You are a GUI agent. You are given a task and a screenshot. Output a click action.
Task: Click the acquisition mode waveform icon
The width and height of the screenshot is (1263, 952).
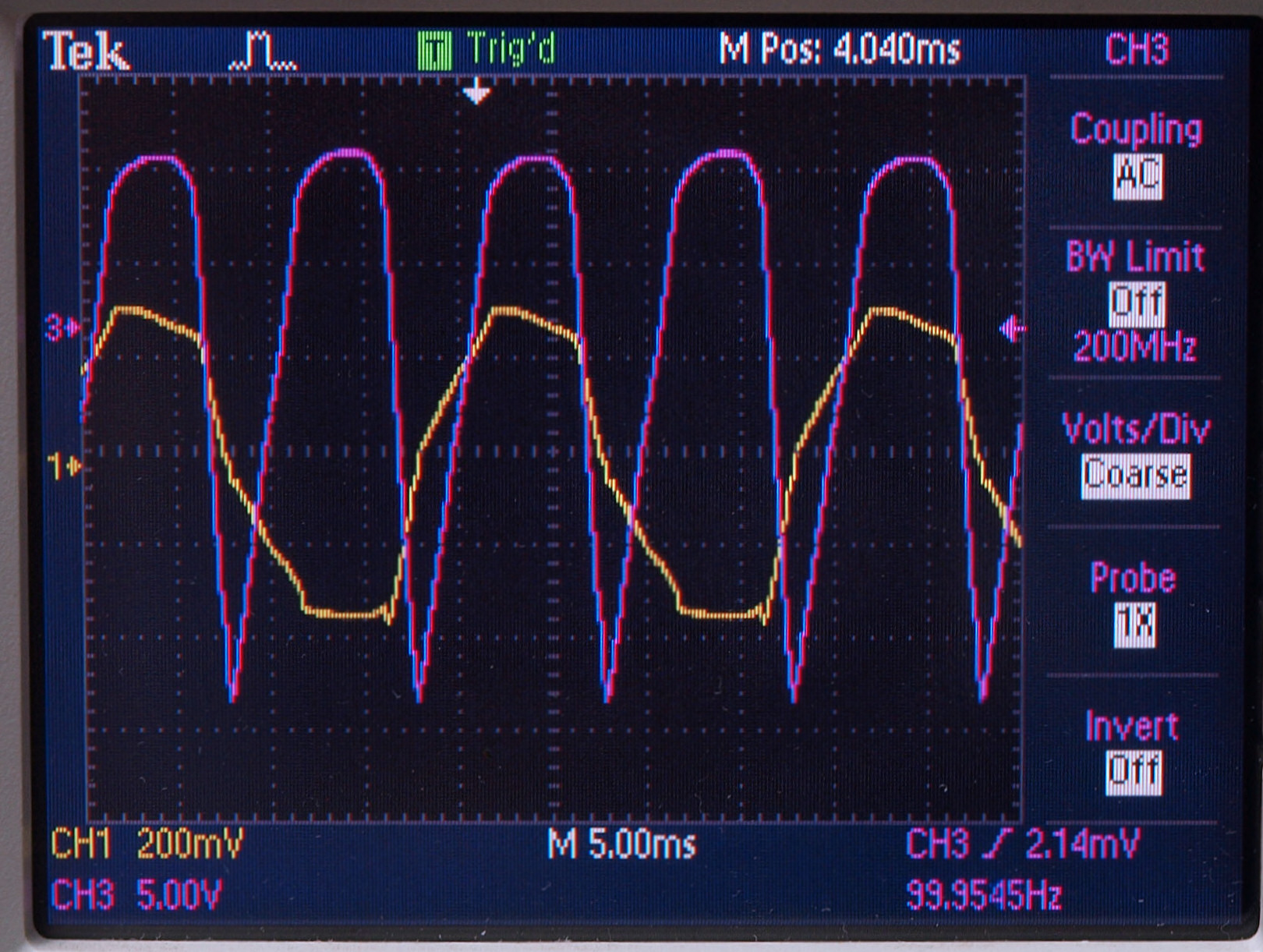(262, 52)
